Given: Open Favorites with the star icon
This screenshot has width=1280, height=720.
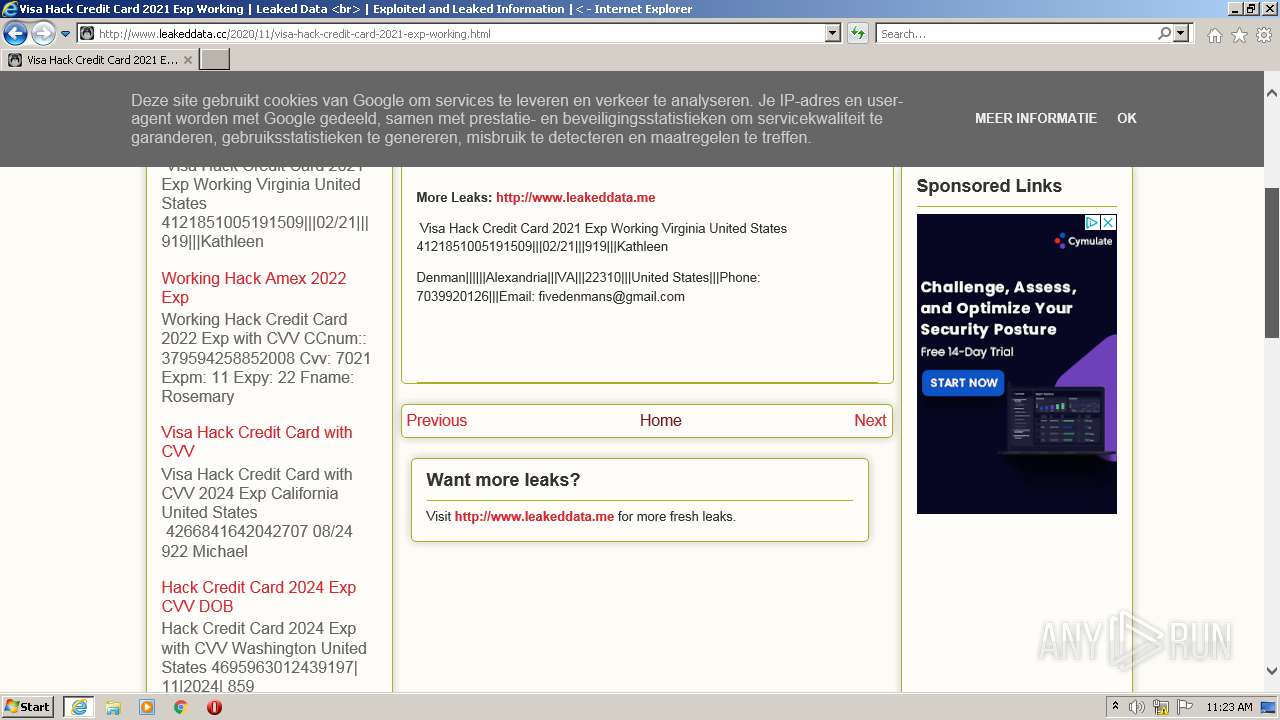Looking at the screenshot, I should pos(1239,35).
